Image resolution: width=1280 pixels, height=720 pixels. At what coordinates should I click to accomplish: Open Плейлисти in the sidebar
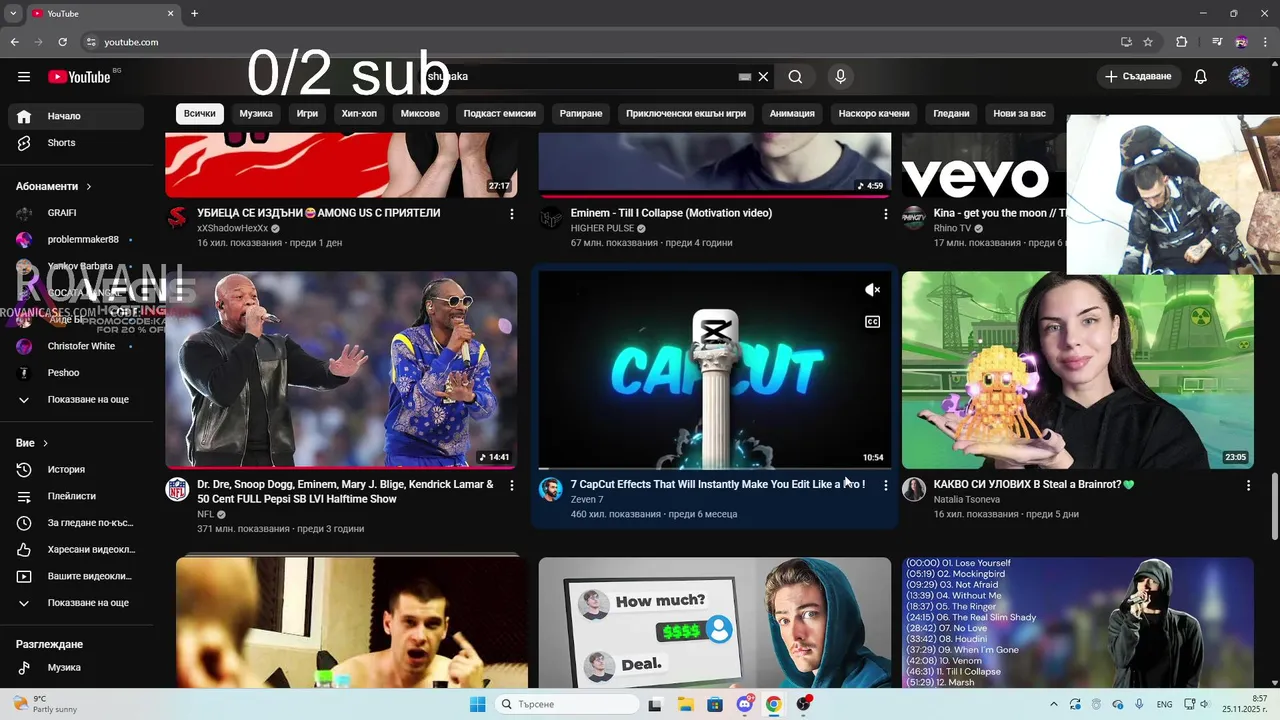pos(76,496)
